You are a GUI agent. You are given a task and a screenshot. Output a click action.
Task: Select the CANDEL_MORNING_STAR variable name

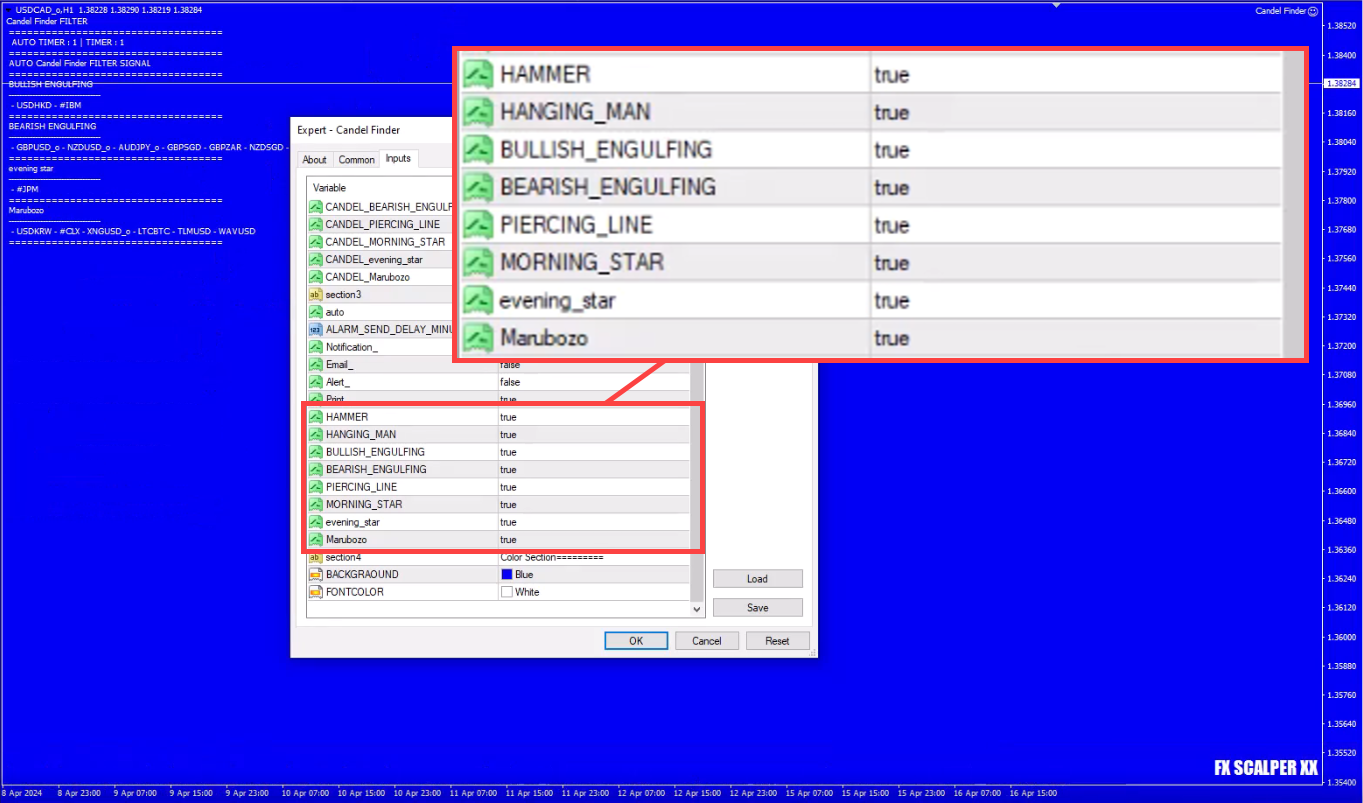pyautogui.click(x=385, y=242)
